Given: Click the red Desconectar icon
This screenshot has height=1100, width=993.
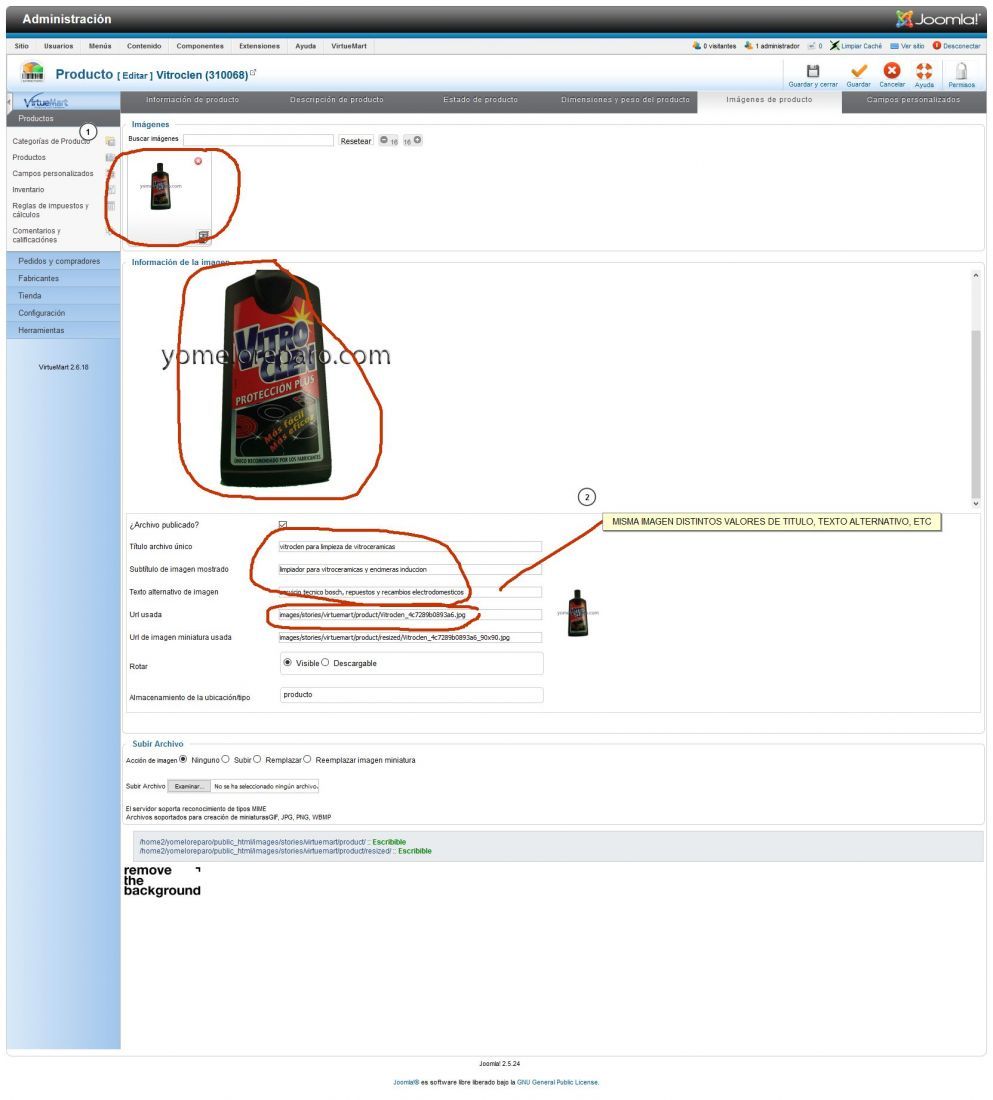Looking at the screenshot, I should click(x=936, y=46).
